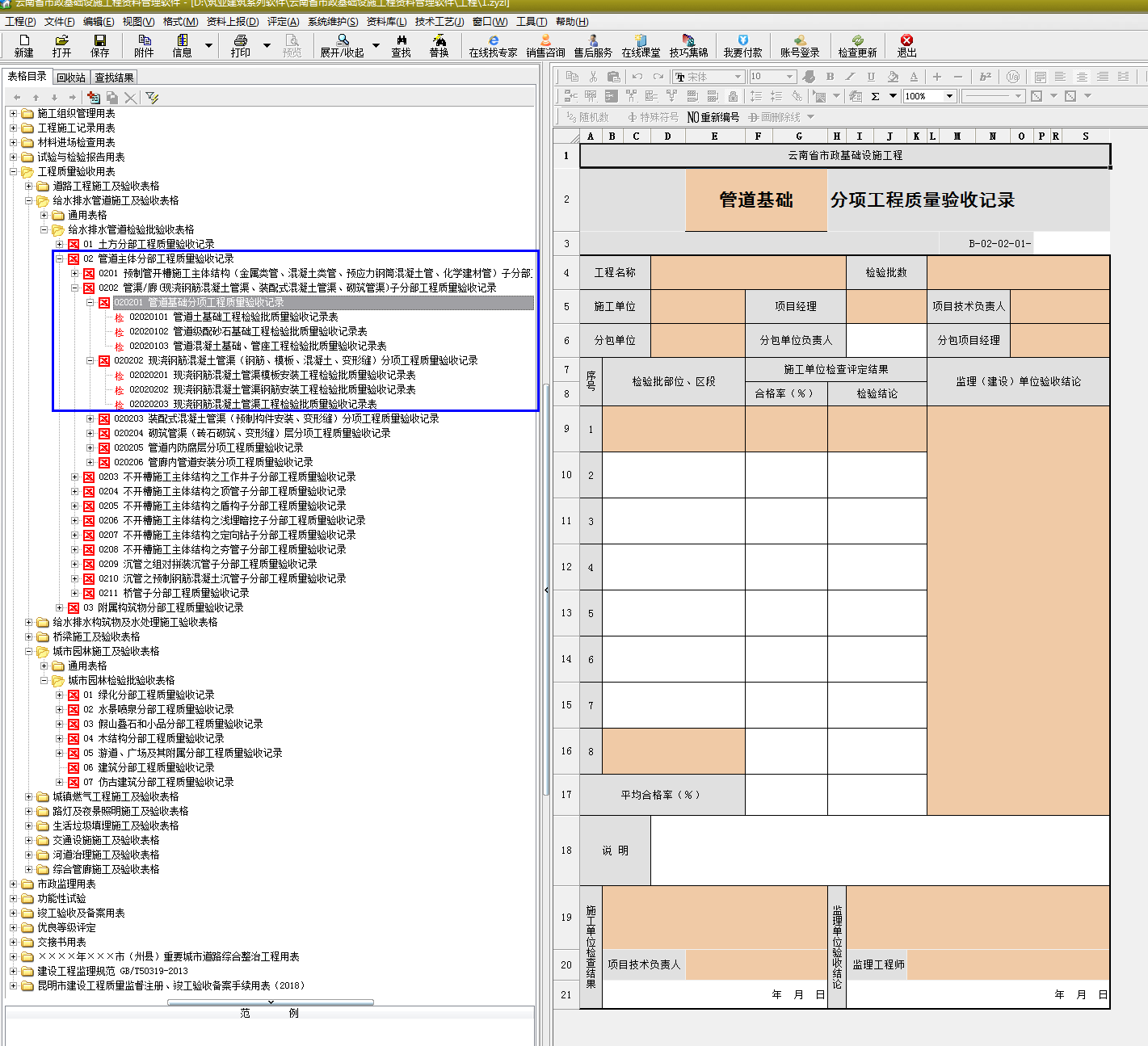Click the panel splitter collapse arrow
The image size is (1148, 1046).
tap(546, 590)
